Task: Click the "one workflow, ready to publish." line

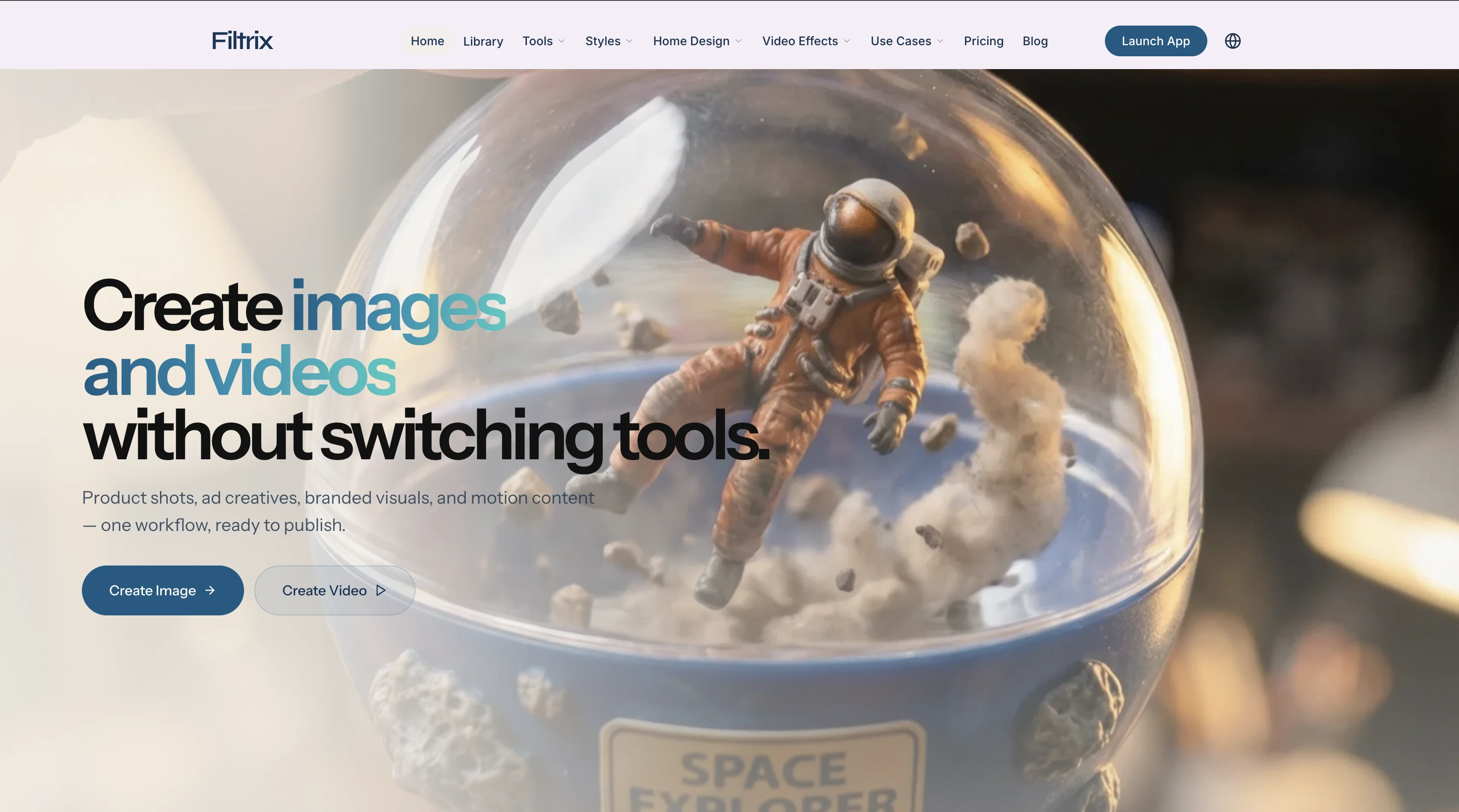Action: [x=223, y=525]
